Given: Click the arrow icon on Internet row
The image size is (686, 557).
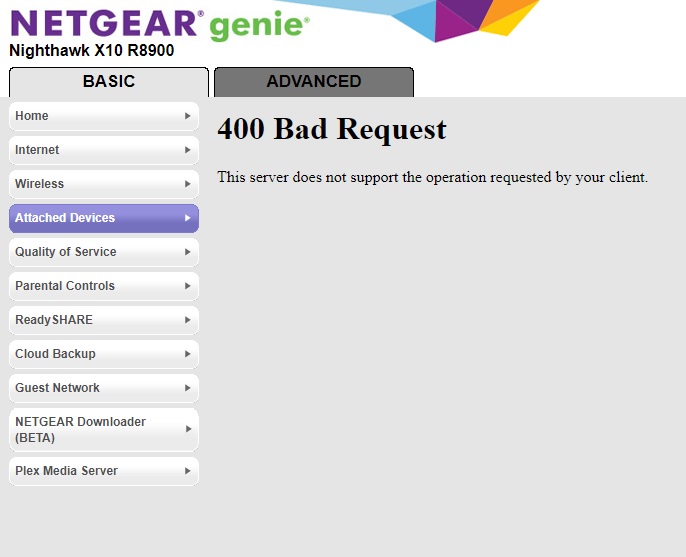Looking at the screenshot, I should (x=188, y=150).
